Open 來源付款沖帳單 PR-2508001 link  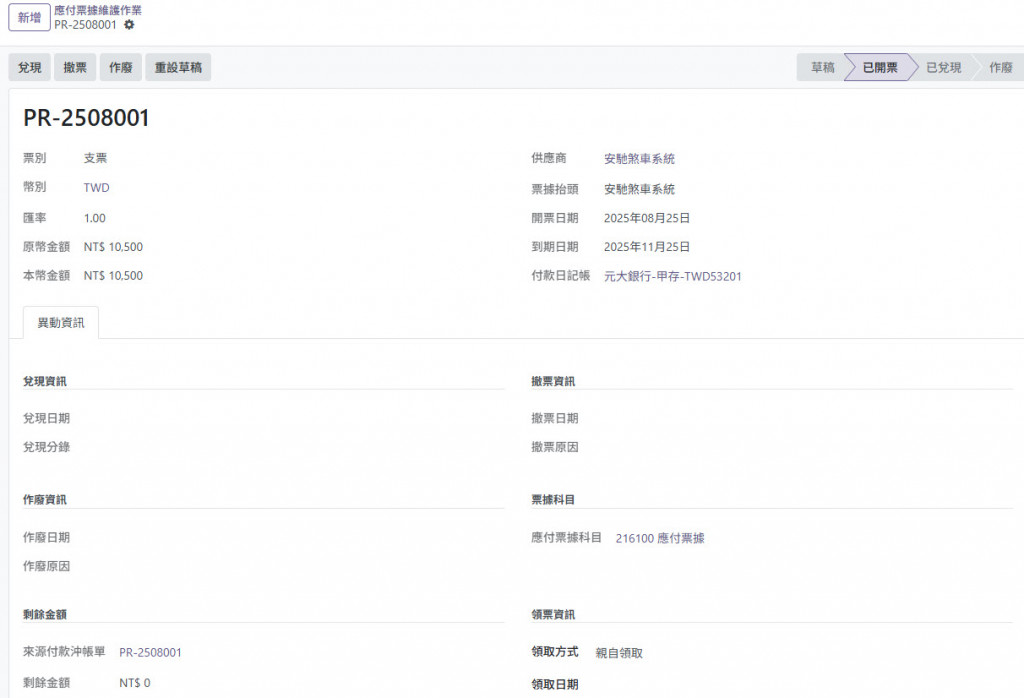pyautogui.click(x=150, y=652)
